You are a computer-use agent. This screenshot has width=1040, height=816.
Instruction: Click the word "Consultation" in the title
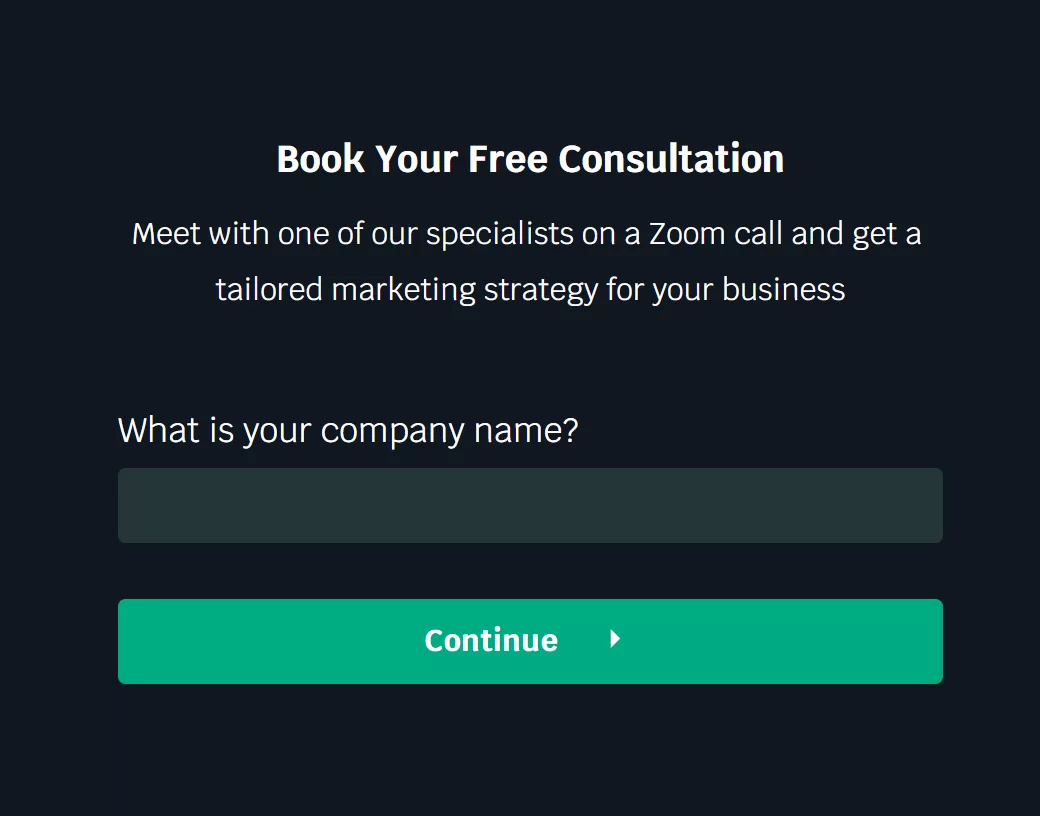coord(671,160)
